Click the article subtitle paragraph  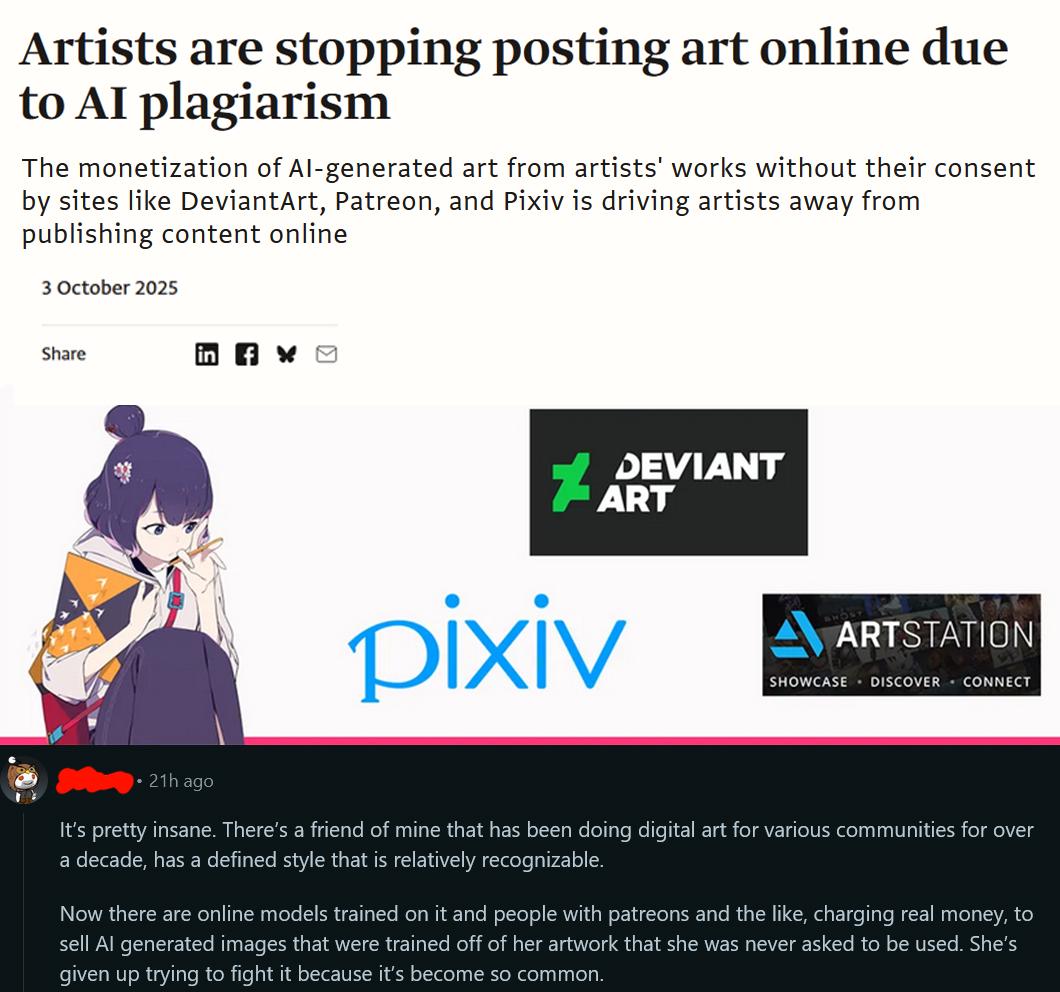[528, 201]
